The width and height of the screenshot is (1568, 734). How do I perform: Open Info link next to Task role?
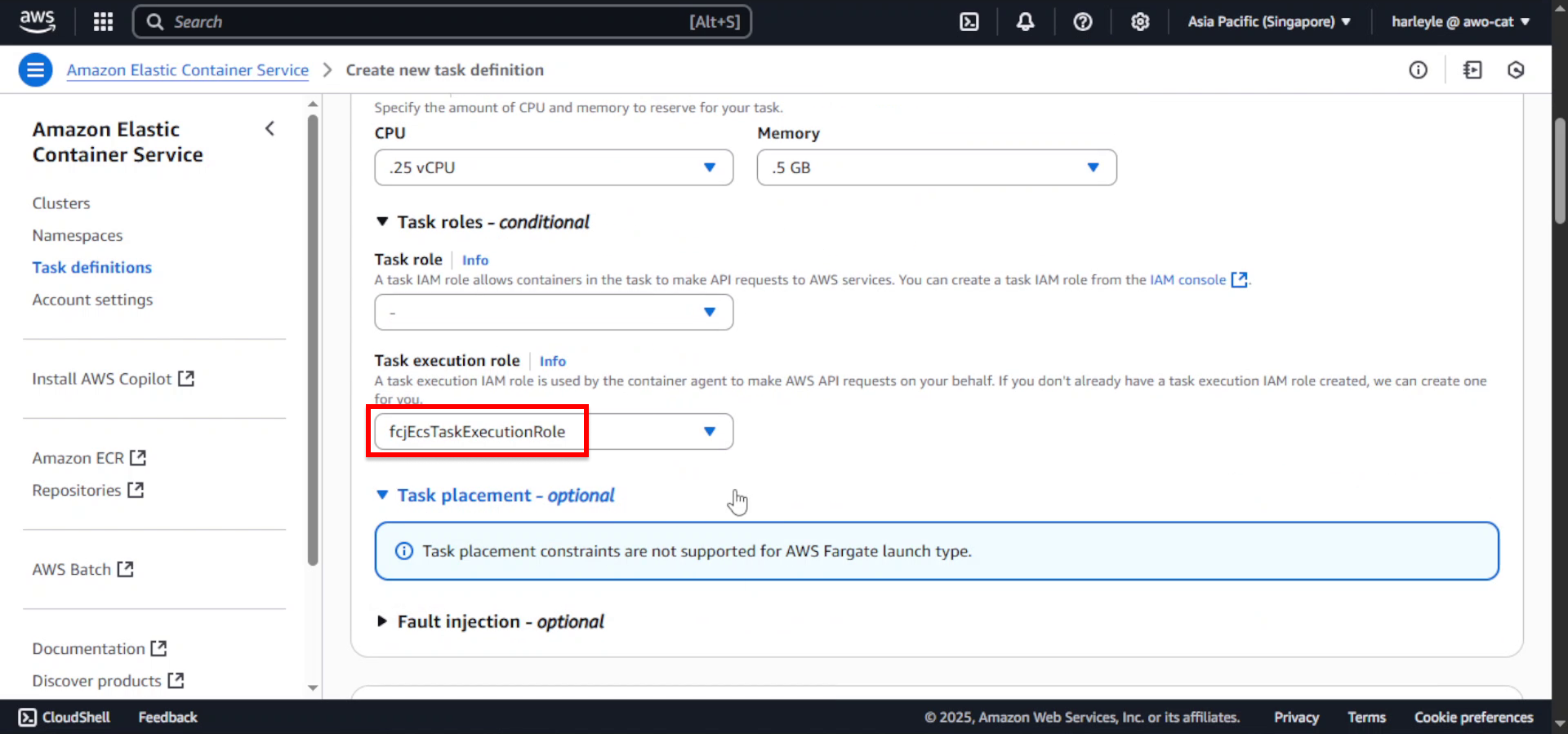point(475,260)
